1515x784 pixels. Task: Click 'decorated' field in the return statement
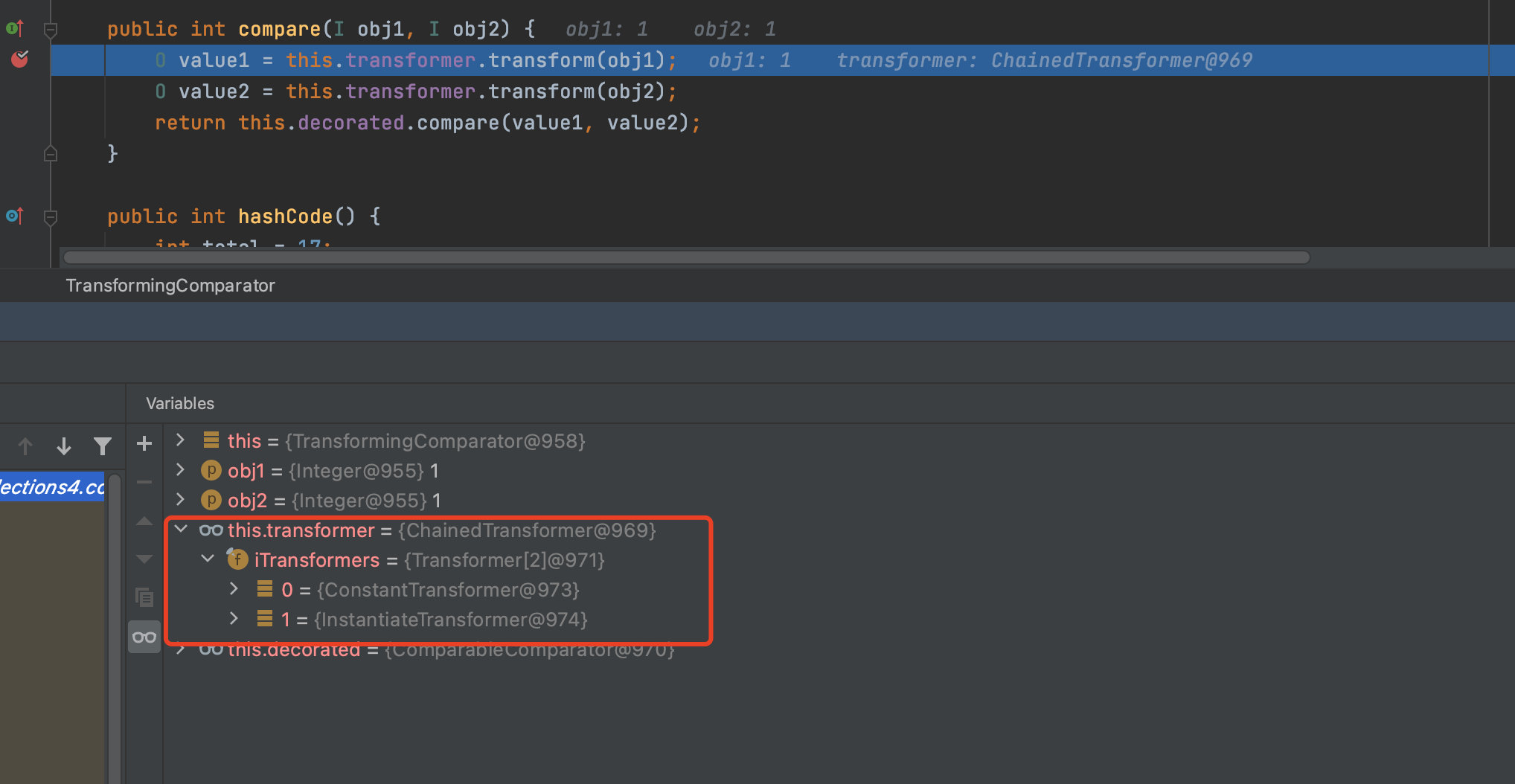pos(350,123)
